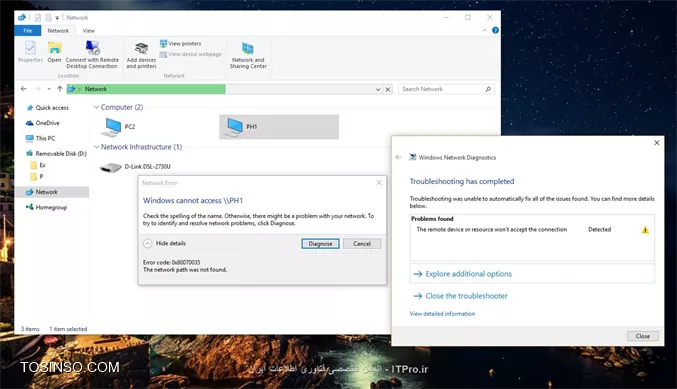Screen dimensions: 677x389
Task: Click the search magnifier icon
Action: (x=488, y=89)
